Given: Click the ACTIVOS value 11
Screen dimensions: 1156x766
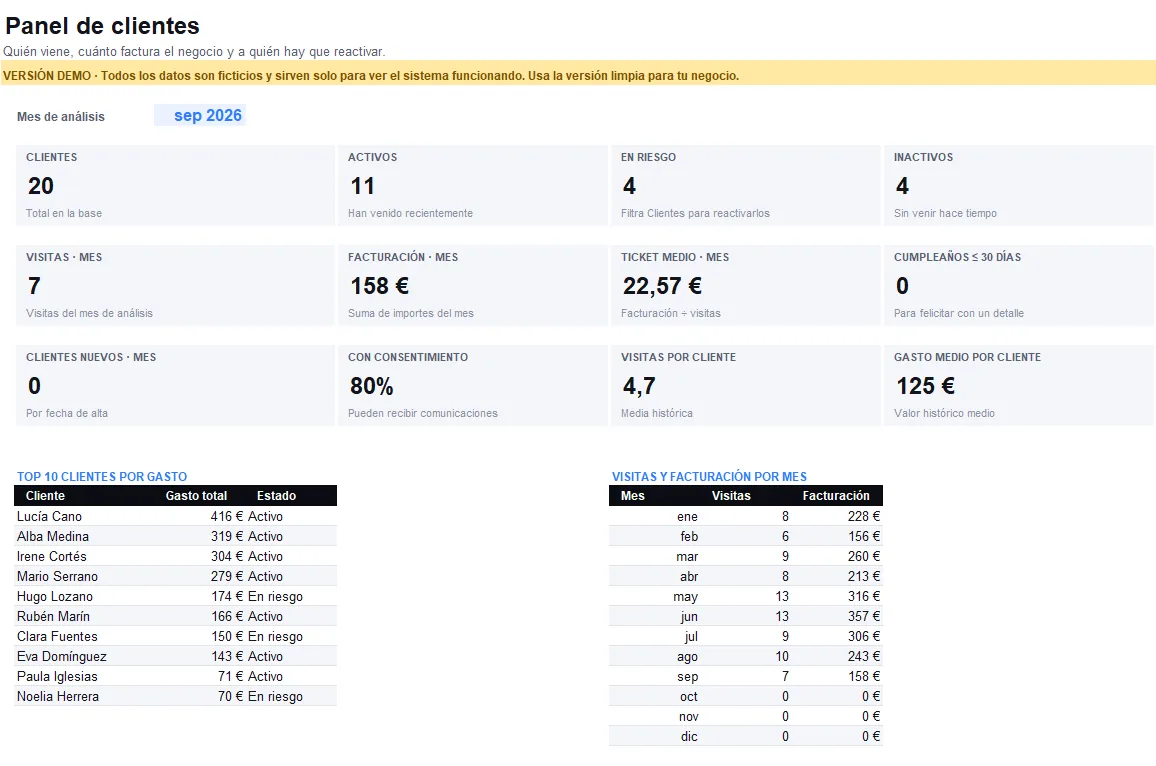Looking at the screenshot, I should click(362, 186).
